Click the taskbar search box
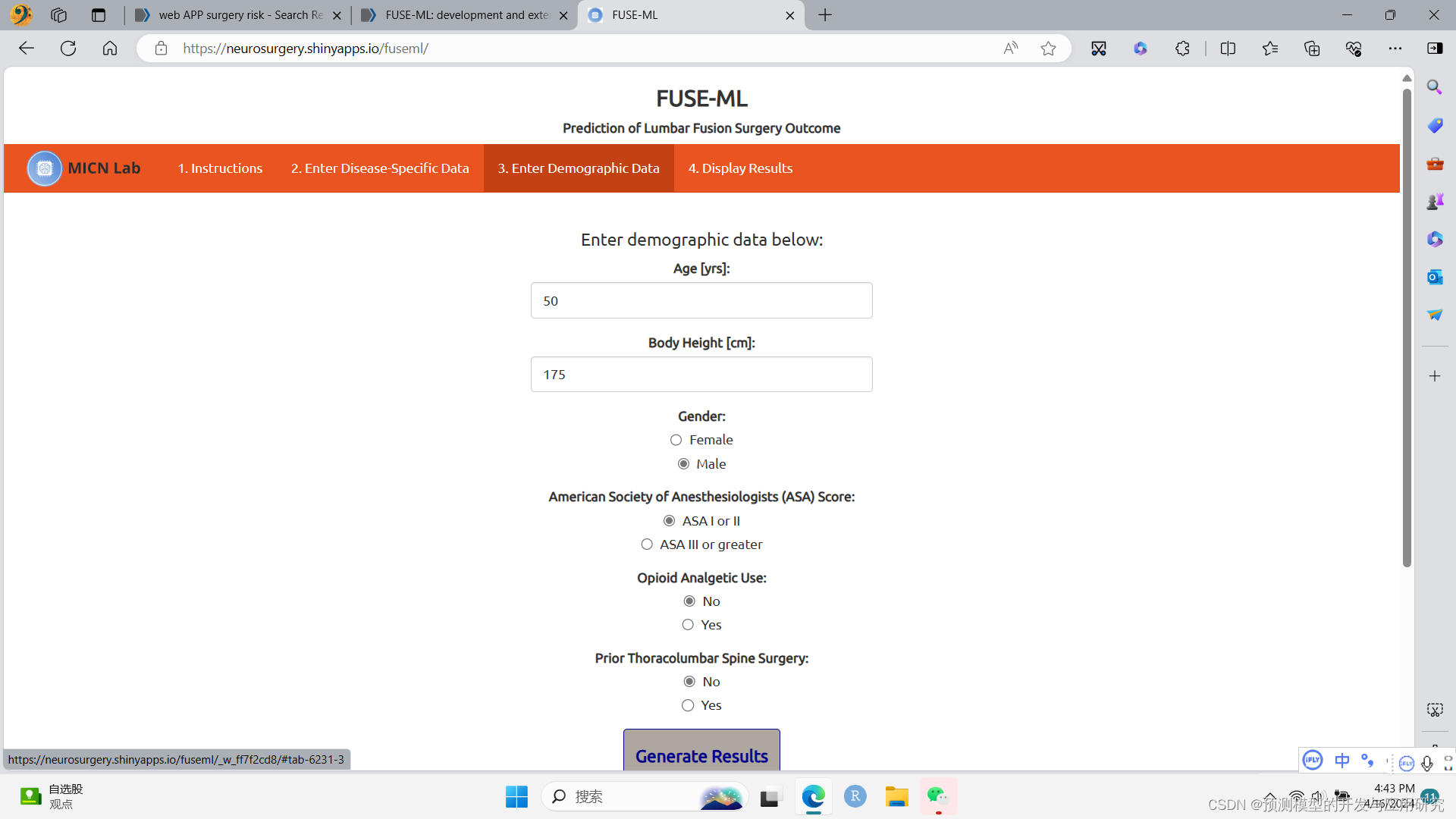This screenshot has width=1456, height=819. pos(645,796)
